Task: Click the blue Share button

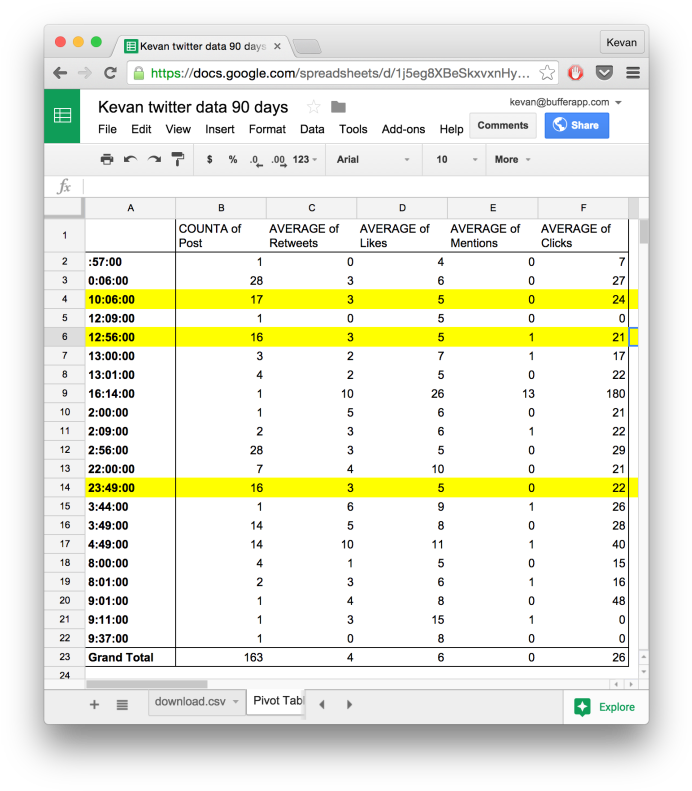Action: [x=576, y=125]
